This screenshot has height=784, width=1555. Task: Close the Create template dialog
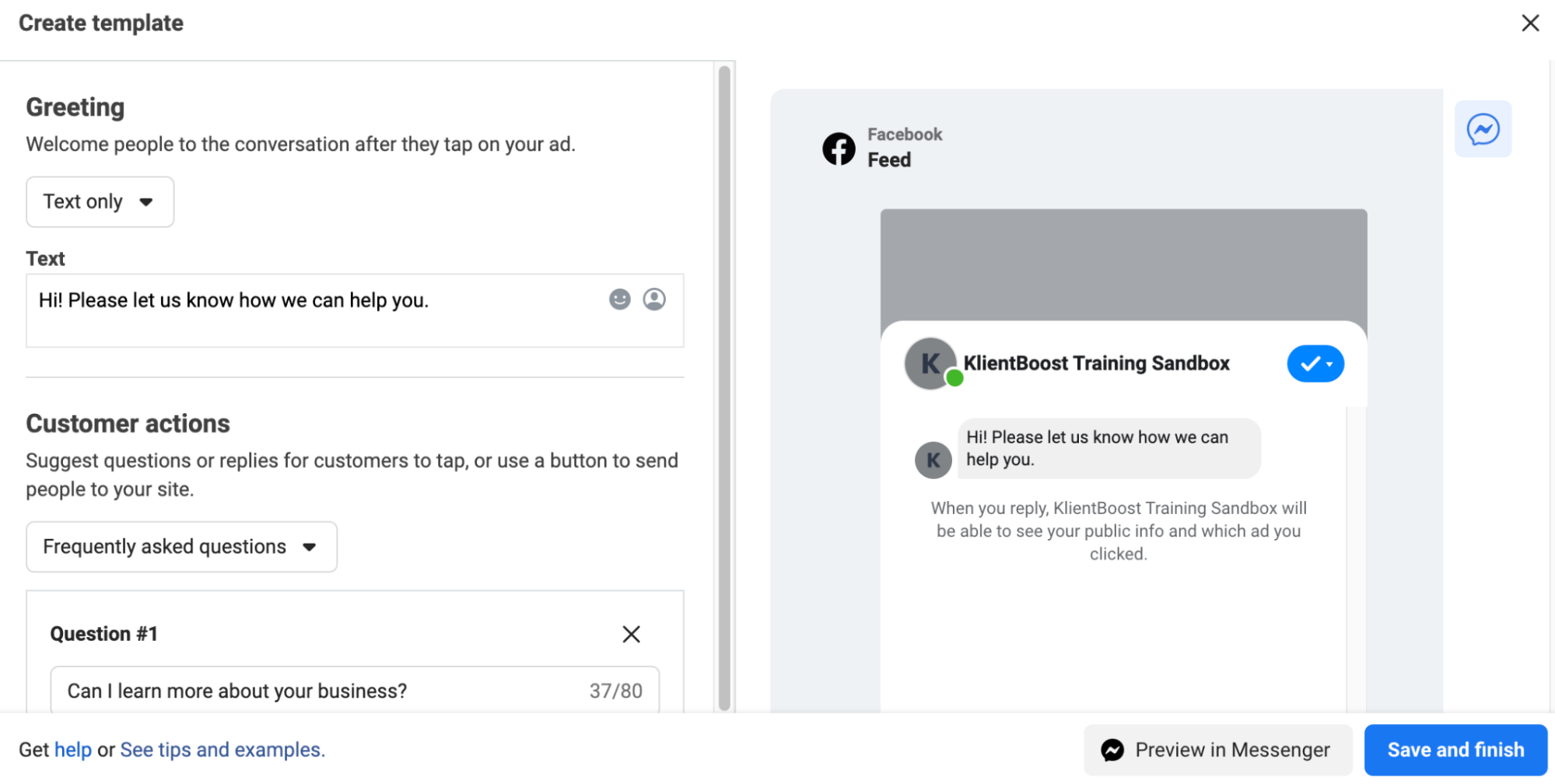[x=1530, y=23]
